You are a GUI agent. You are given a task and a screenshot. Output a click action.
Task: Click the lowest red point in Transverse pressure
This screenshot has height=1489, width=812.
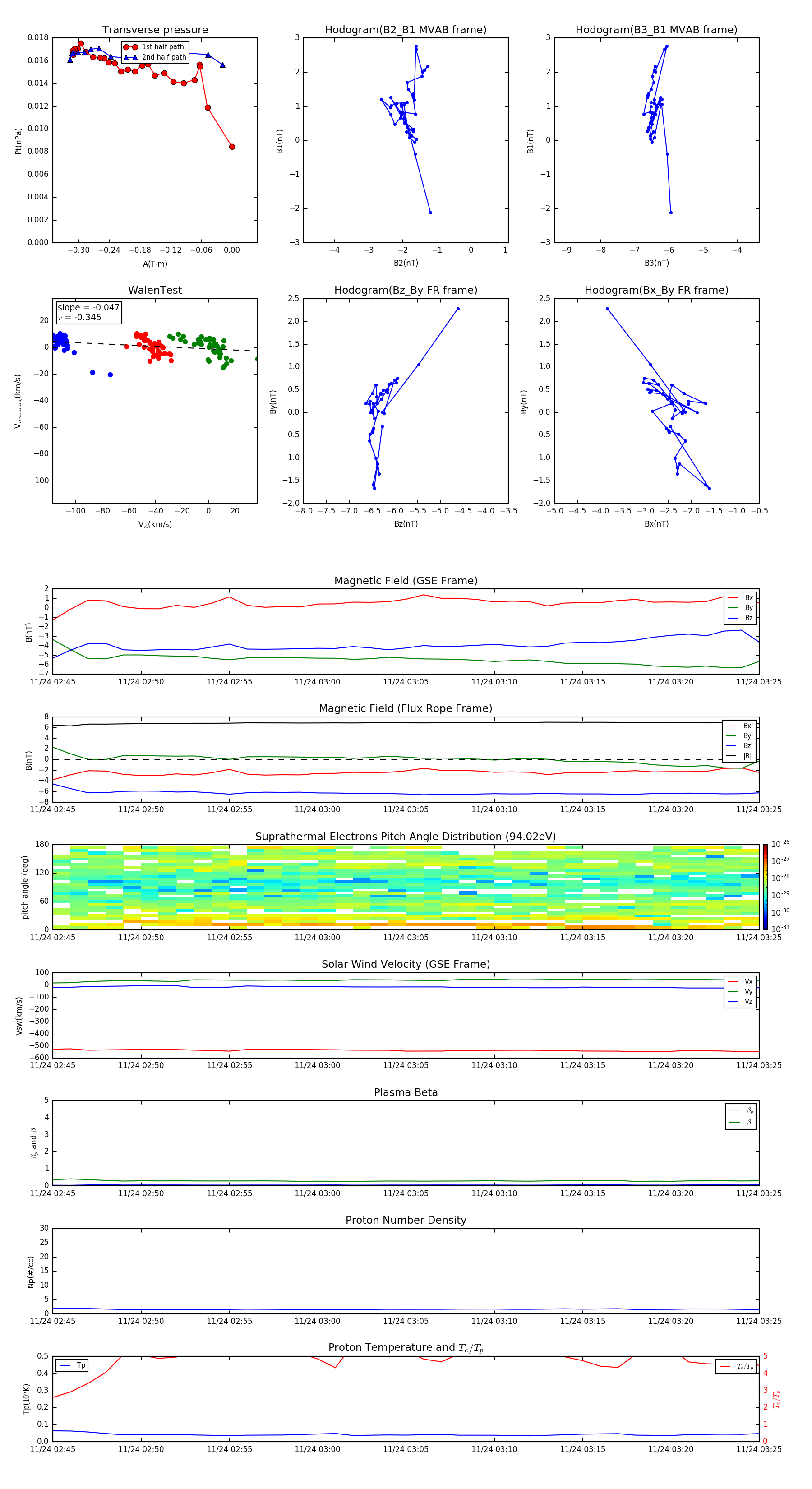coord(232,147)
